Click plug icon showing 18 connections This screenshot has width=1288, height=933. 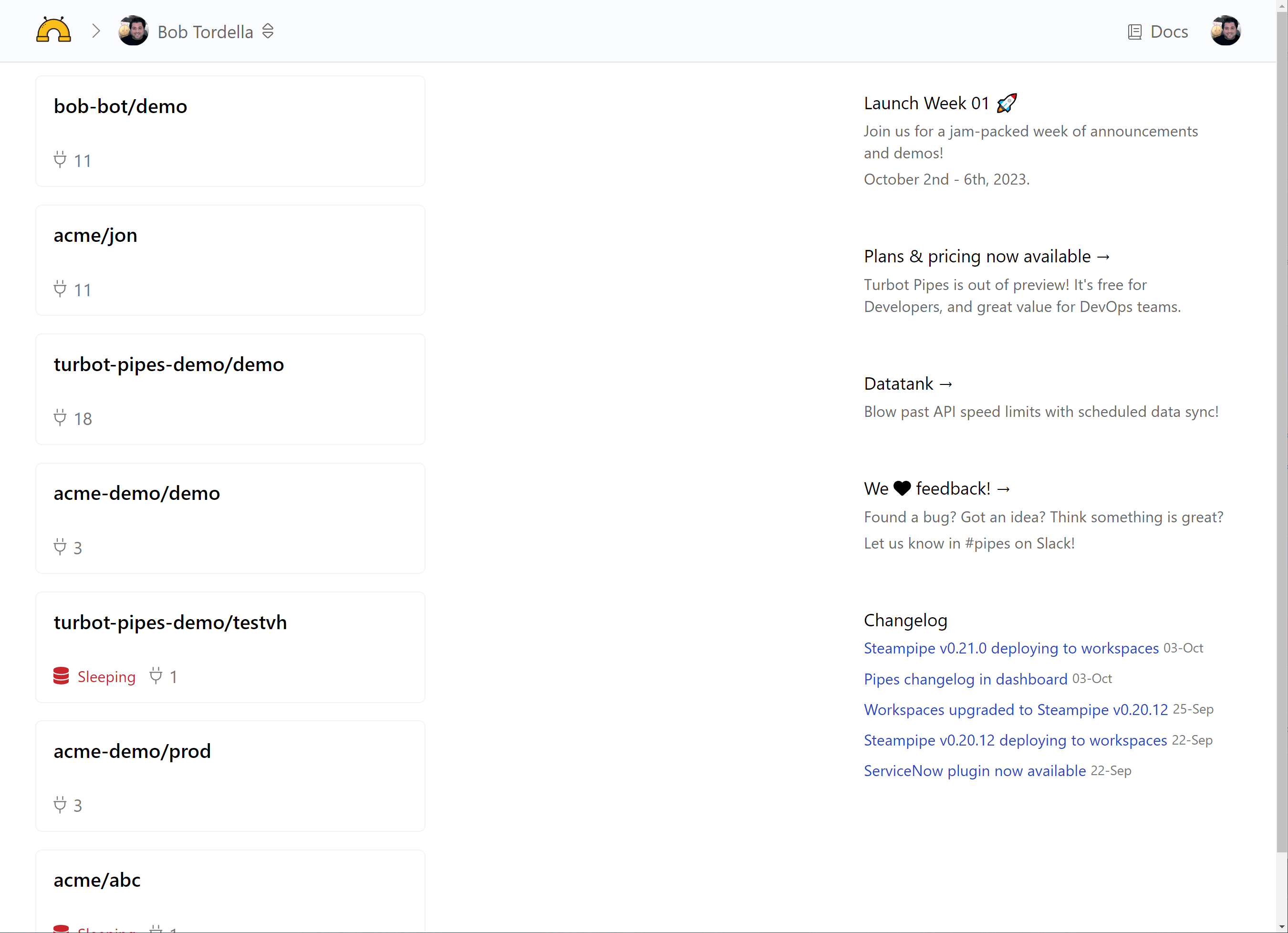[60, 418]
